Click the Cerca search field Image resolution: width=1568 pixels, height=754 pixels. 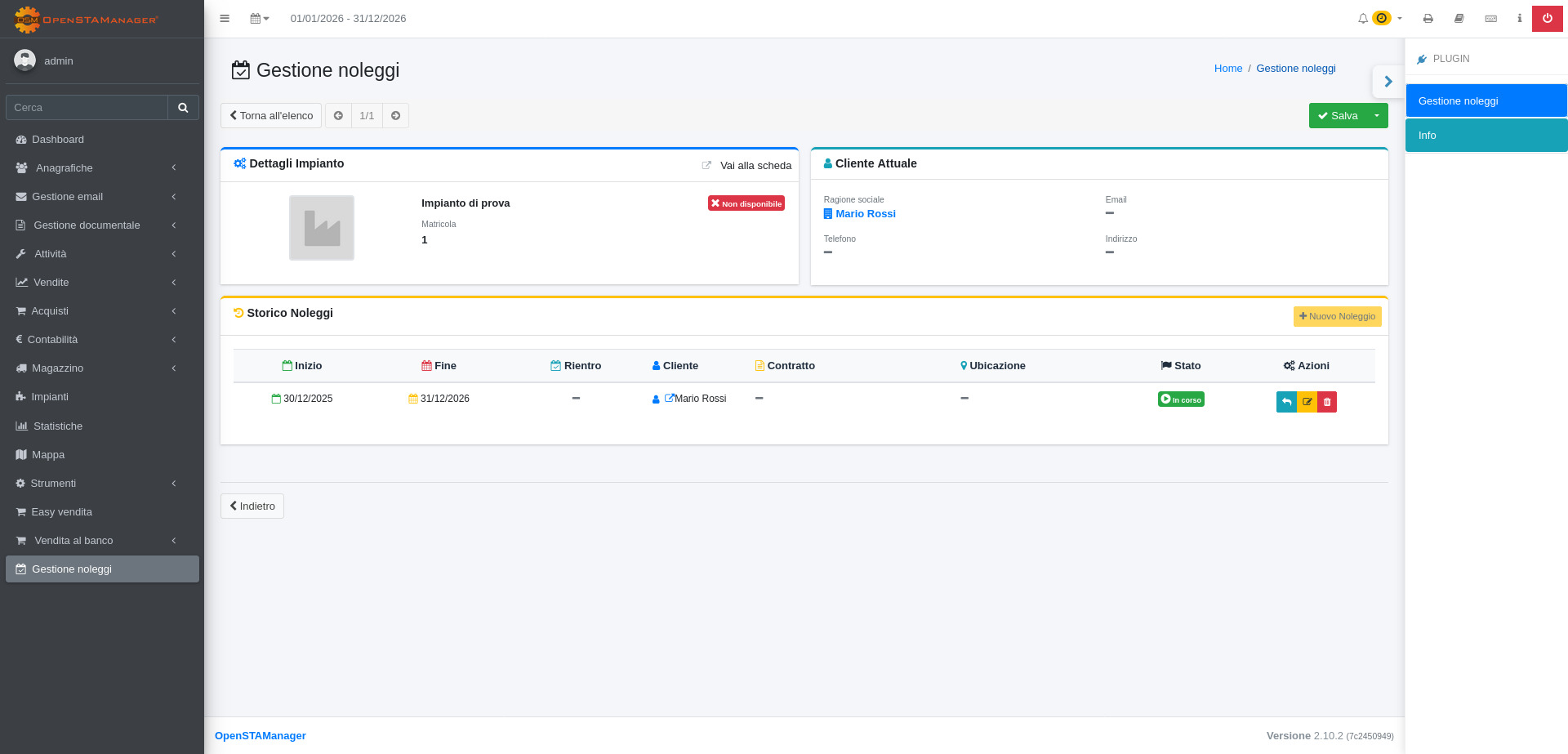coord(87,107)
